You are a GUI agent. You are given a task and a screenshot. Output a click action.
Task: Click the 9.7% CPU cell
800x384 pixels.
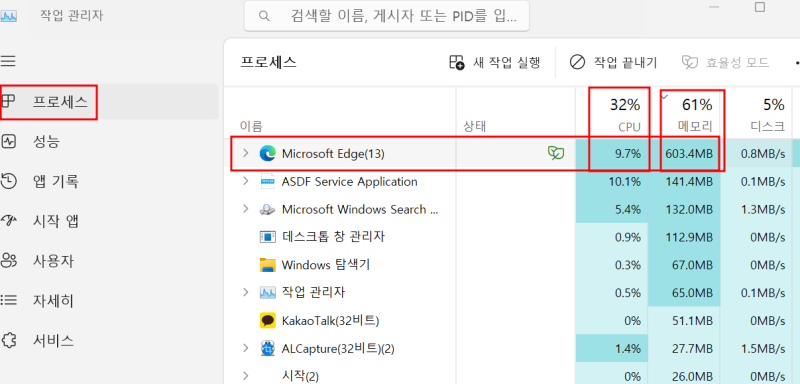pos(612,153)
